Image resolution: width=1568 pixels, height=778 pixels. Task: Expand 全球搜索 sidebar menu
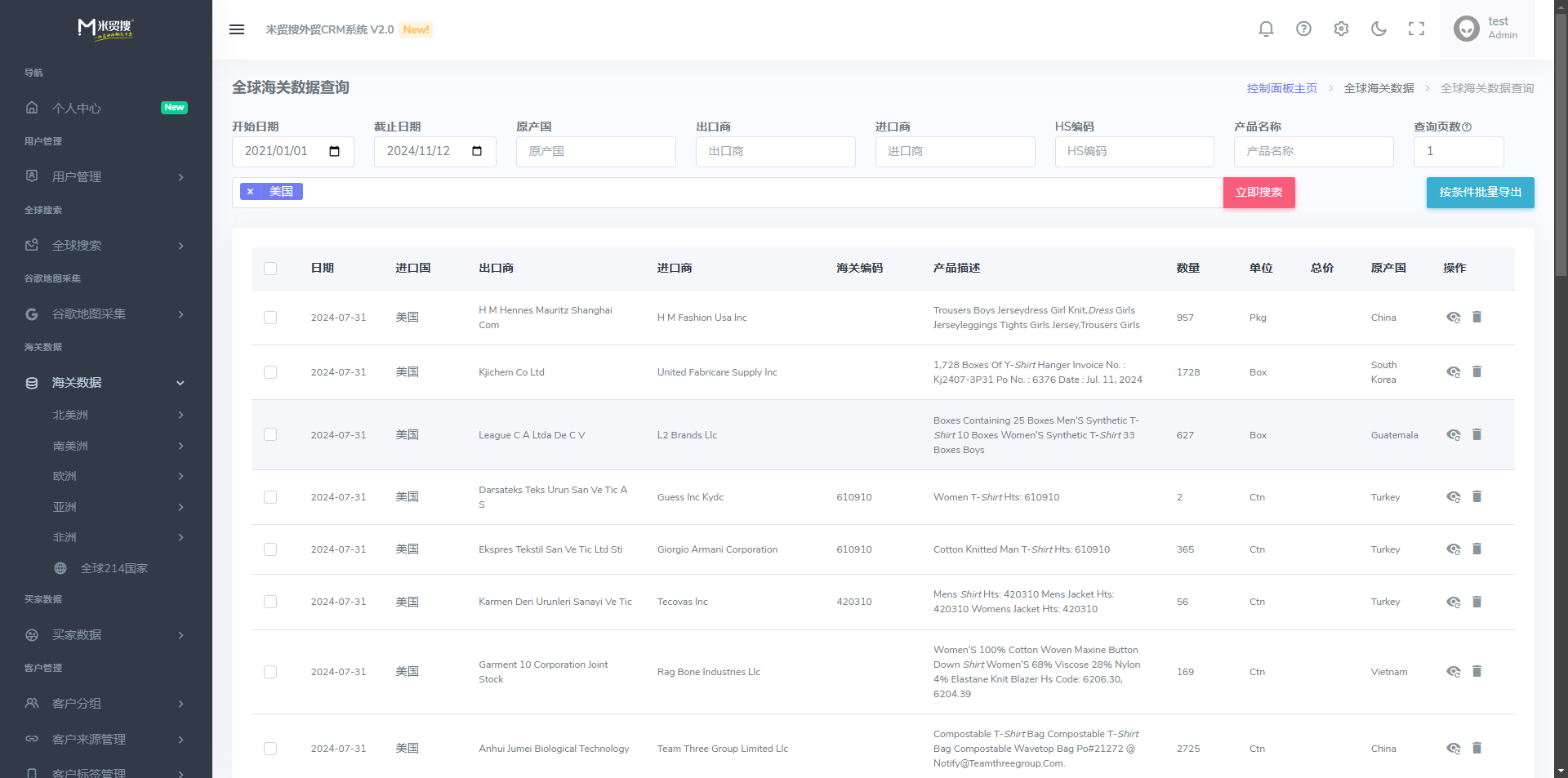point(106,245)
